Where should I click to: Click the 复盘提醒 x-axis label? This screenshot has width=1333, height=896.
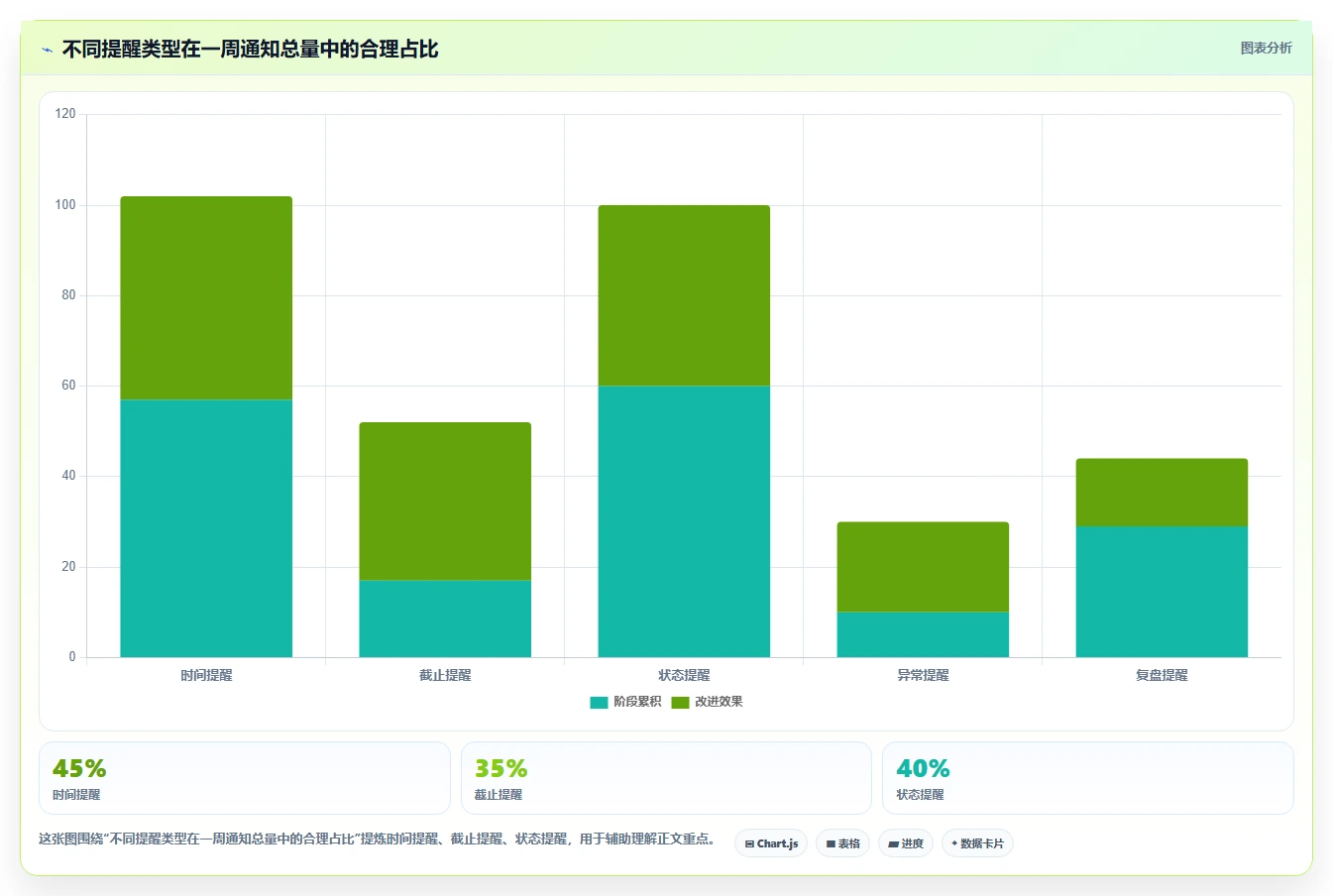coord(1162,675)
